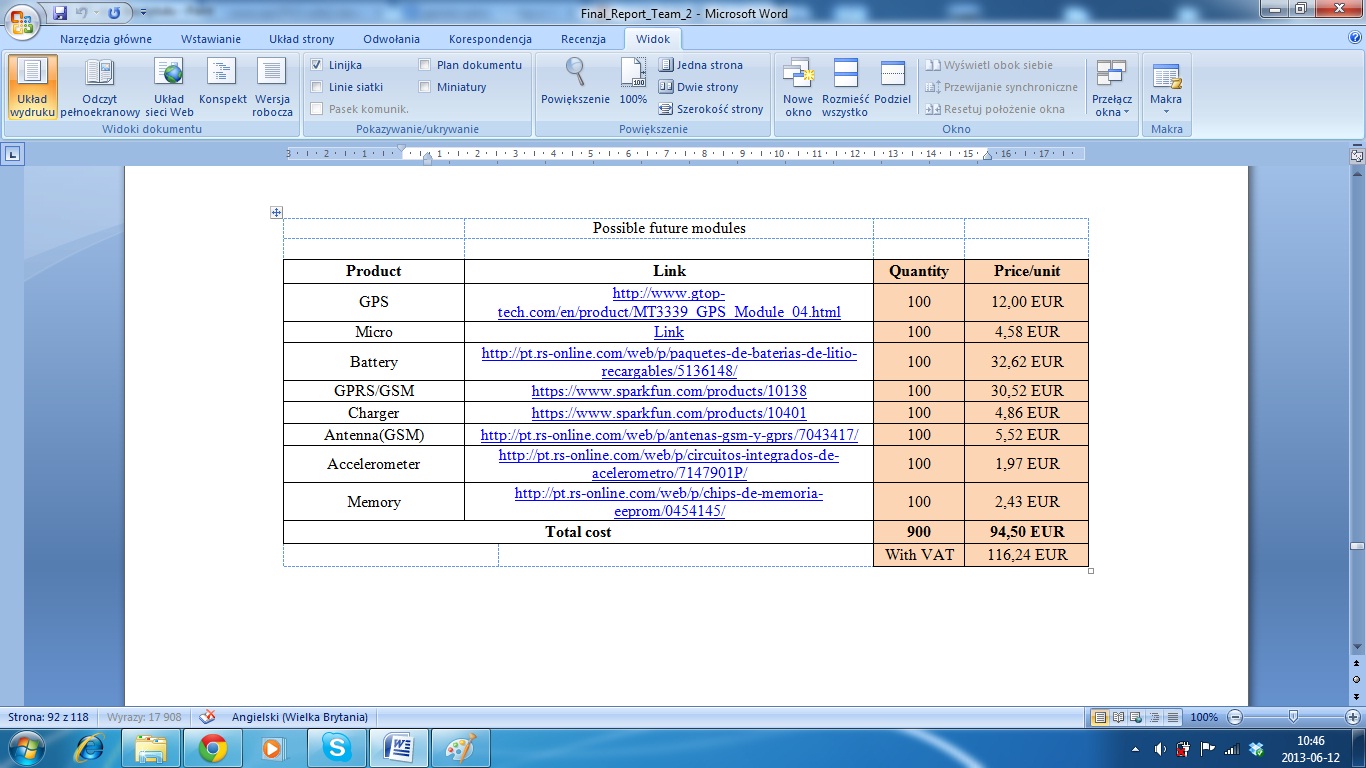Open the Zoom dialog (Powiększenie)
The image size is (1366, 768).
575,83
